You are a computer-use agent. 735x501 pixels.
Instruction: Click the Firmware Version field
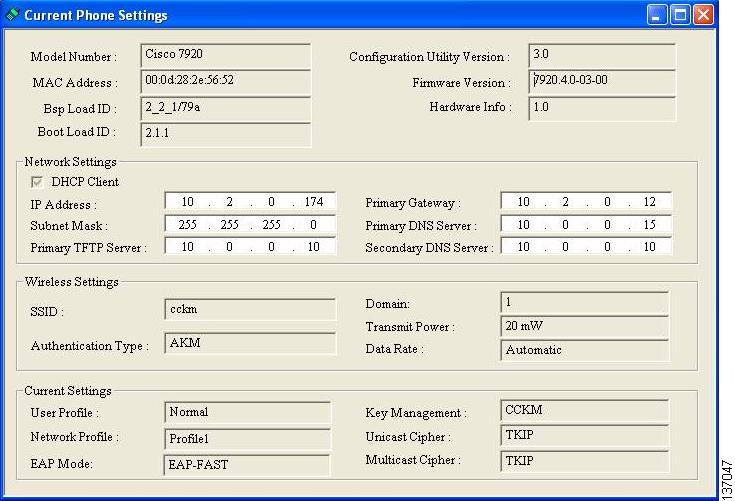602,82
